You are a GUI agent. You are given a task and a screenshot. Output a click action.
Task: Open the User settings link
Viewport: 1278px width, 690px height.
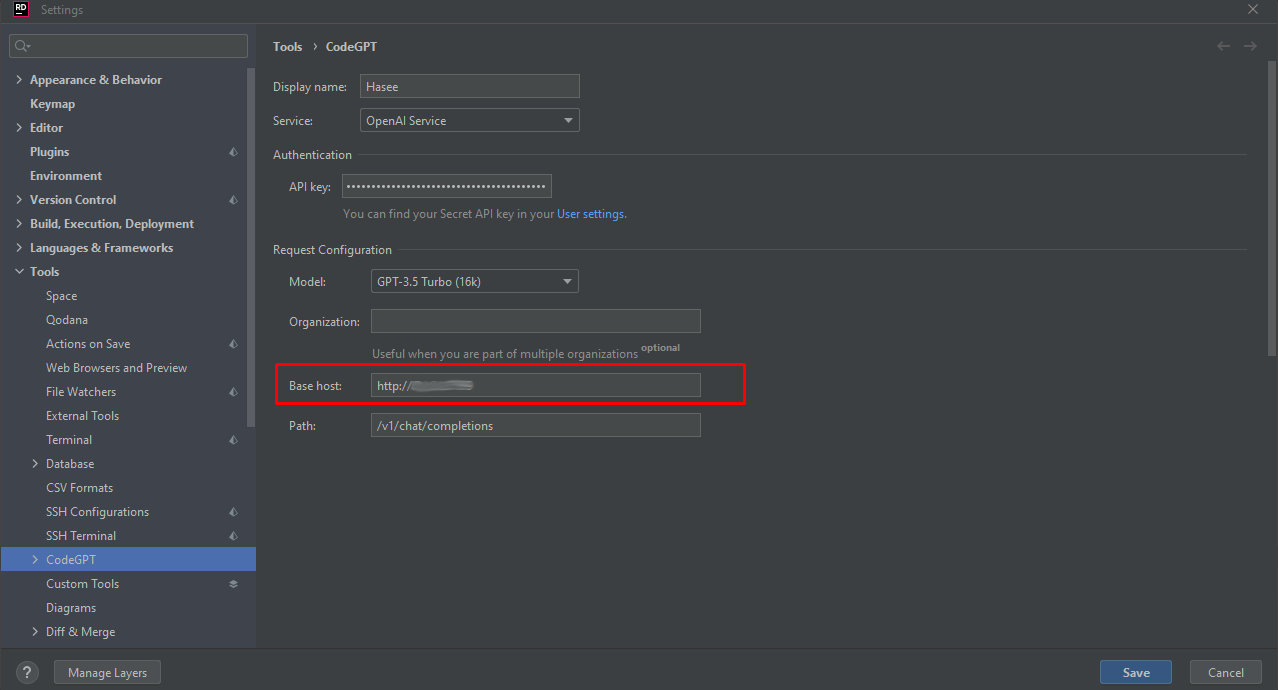pyautogui.click(x=591, y=214)
